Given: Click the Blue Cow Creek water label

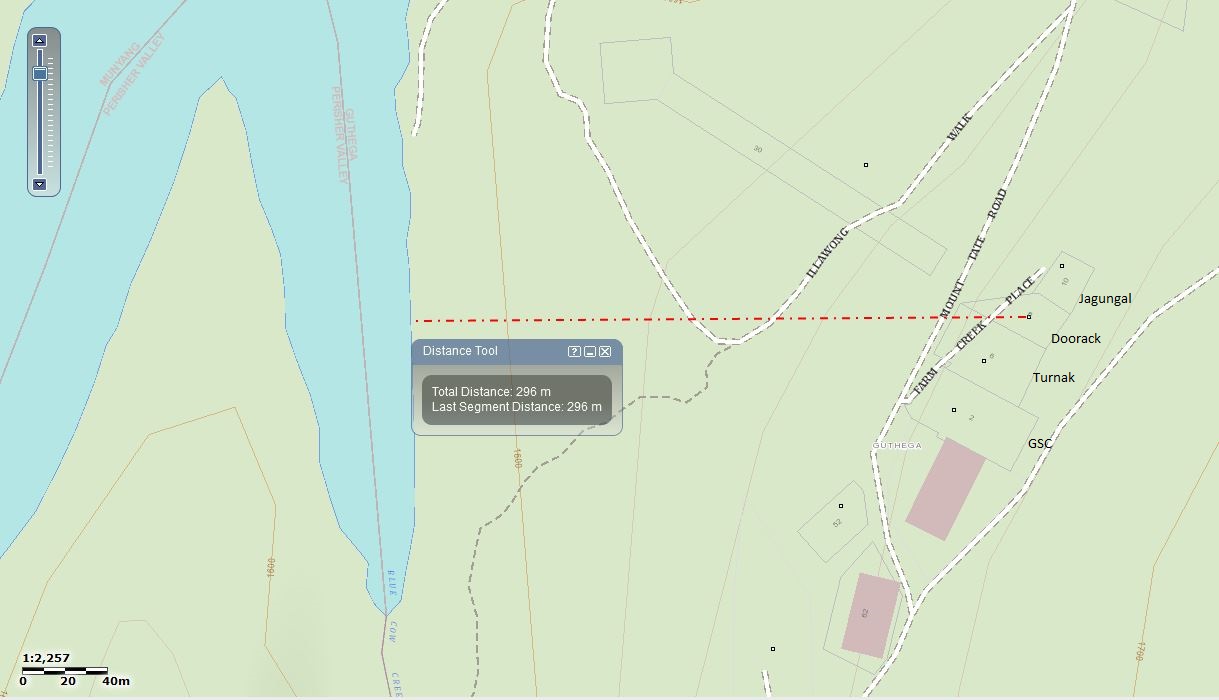Looking at the screenshot, I should 393,629.
